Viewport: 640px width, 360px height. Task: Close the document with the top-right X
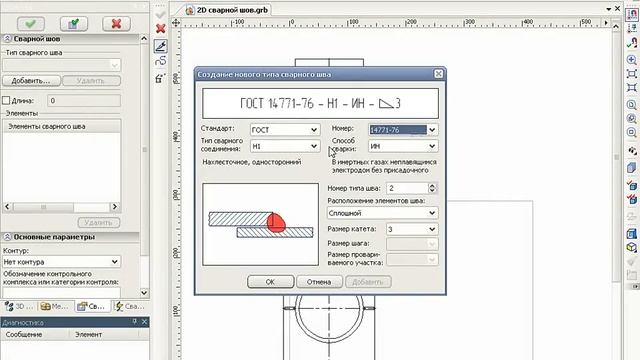point(618,9)
